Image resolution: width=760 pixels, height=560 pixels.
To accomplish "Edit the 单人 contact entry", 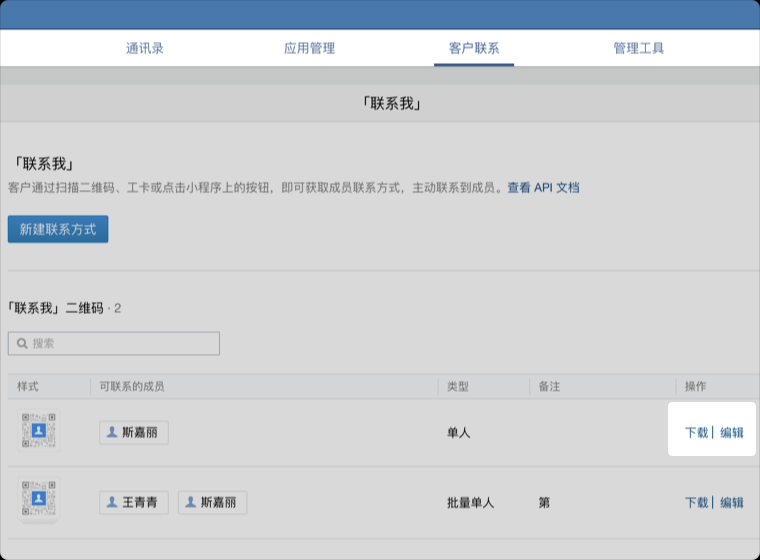I will tap(732, 433).
